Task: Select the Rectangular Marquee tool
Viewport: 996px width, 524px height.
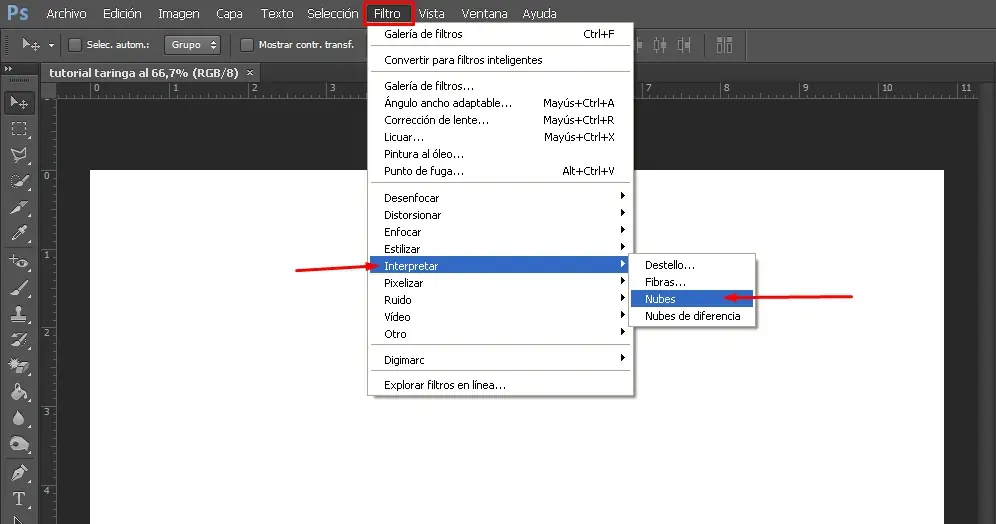Action: coord(19,129)
